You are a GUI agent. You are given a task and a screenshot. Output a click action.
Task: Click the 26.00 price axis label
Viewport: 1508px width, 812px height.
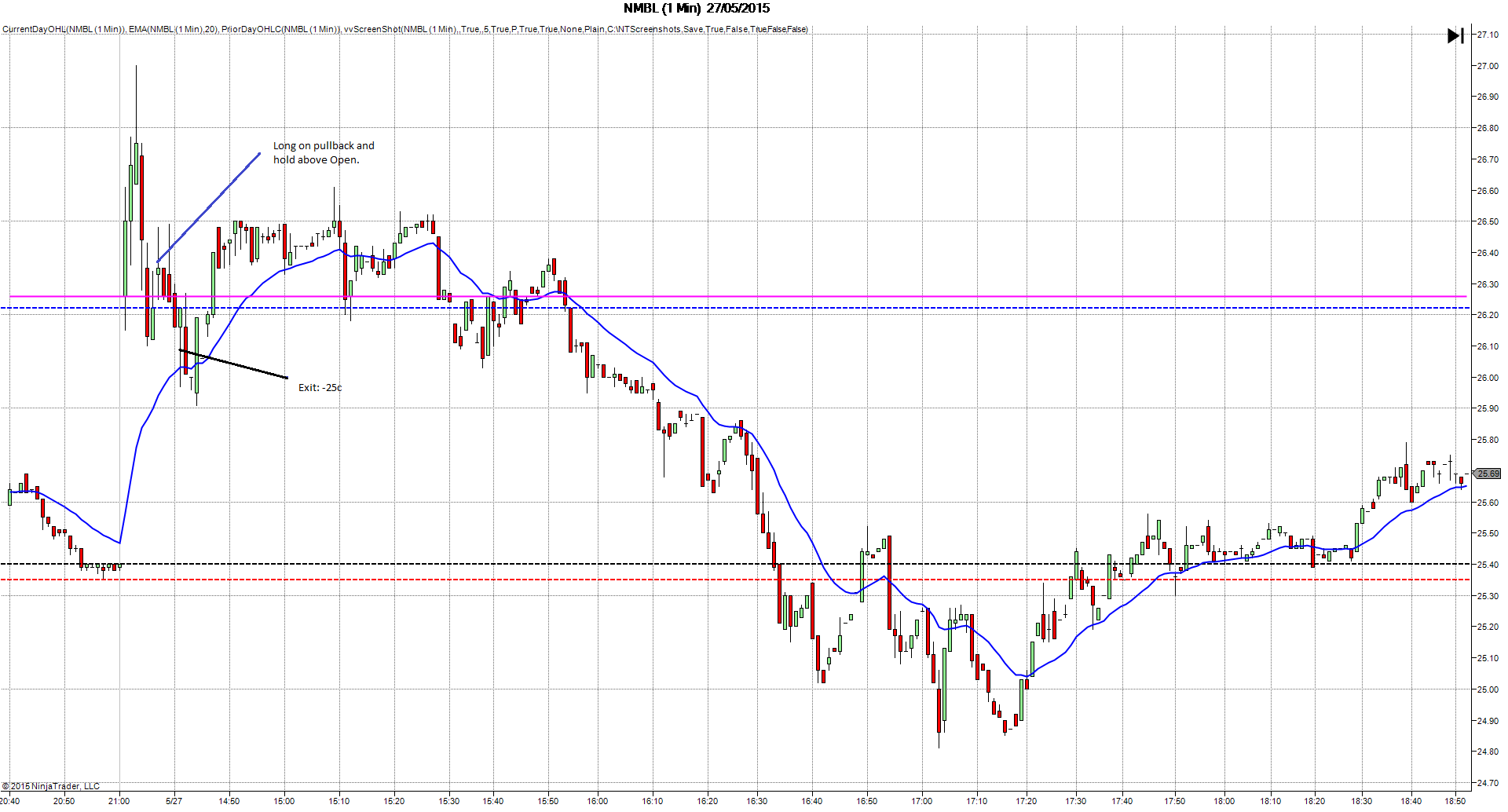1487,378
